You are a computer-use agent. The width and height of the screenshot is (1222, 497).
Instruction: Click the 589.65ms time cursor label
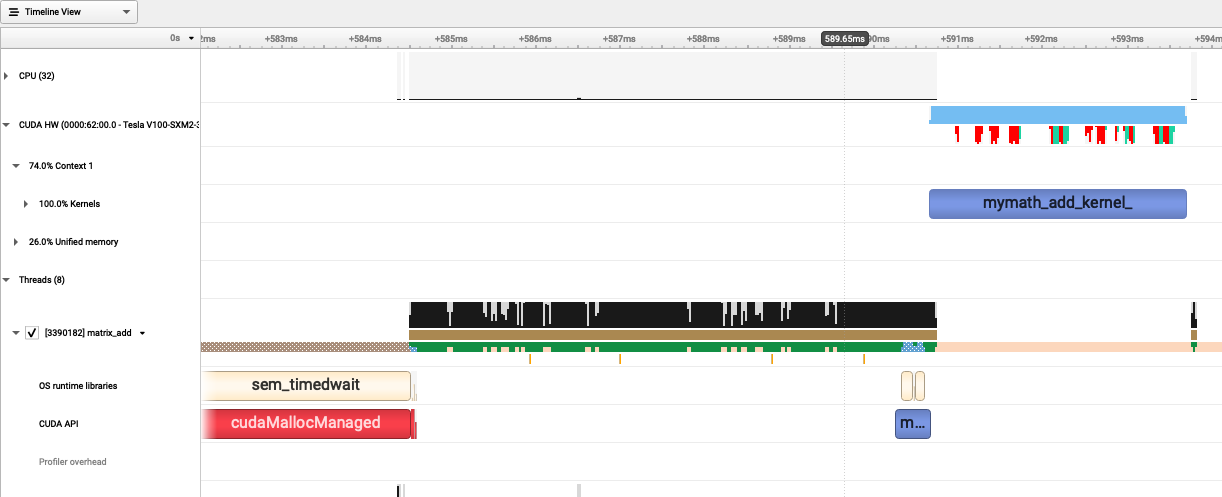coord(844,38)
